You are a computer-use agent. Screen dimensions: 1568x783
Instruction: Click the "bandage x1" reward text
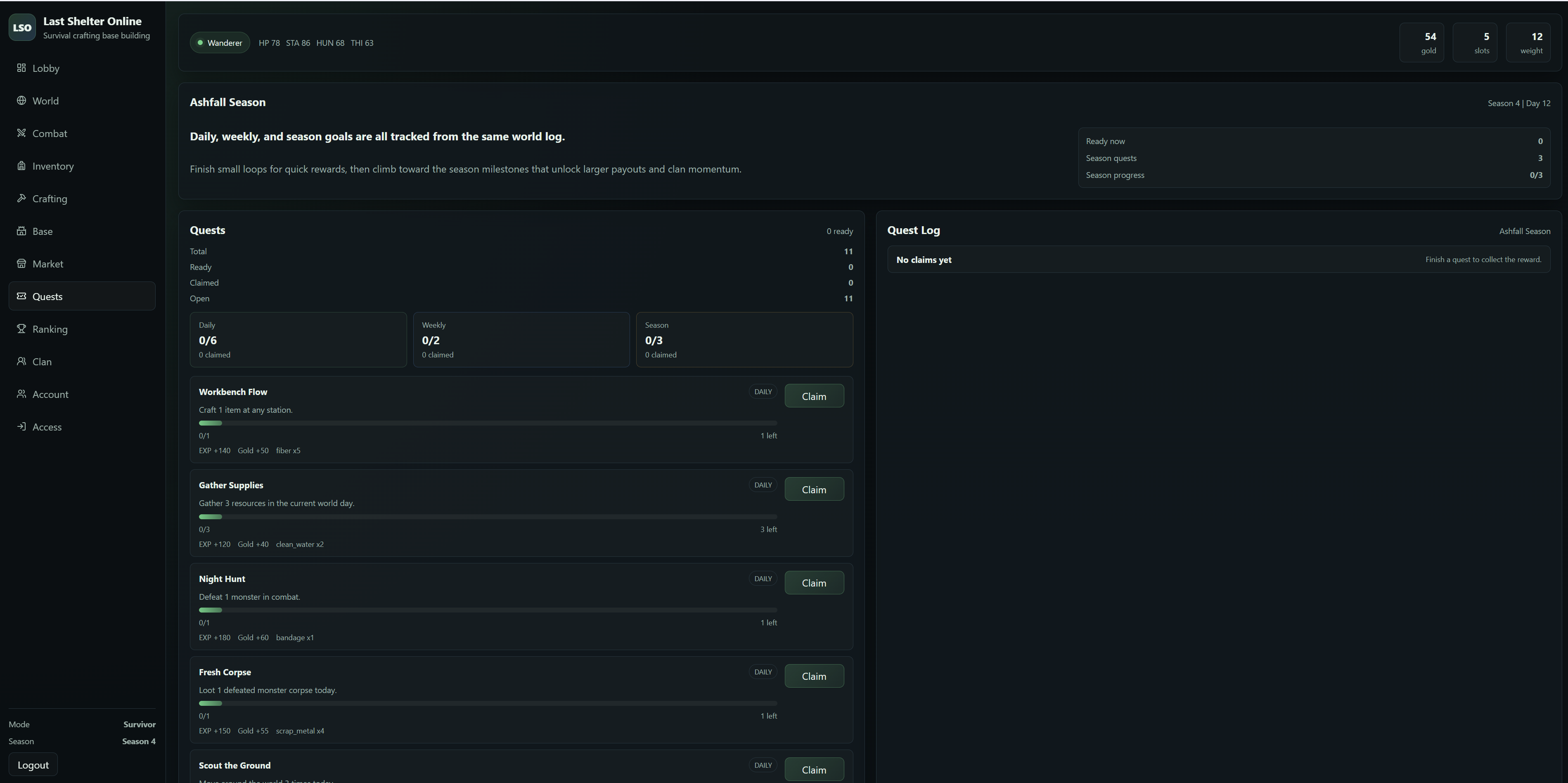(295, 638)
